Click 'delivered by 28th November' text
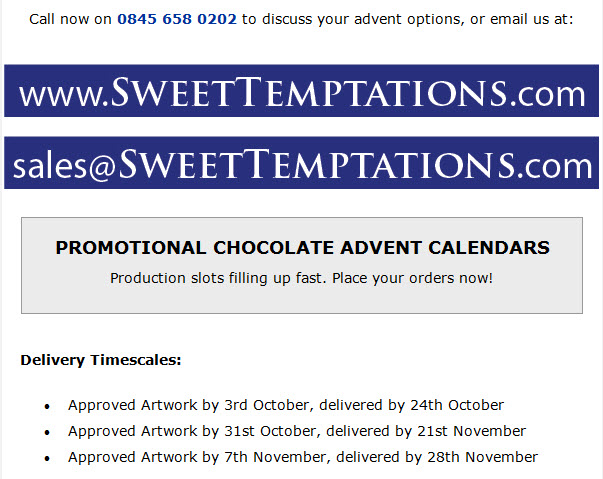Screen dimensions: 603x479 pos(437,457)
